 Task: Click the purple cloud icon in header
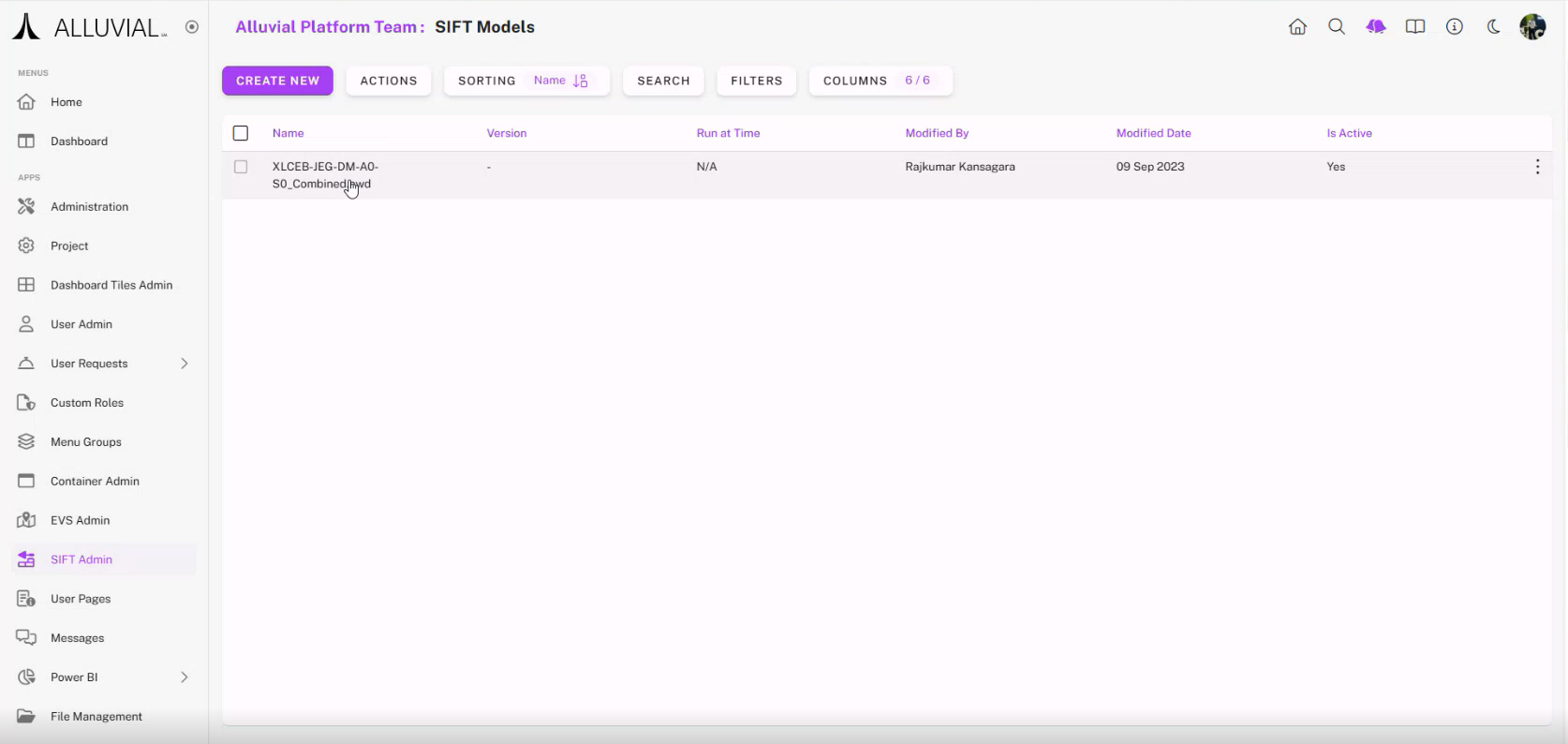(x=1376, y=27)
